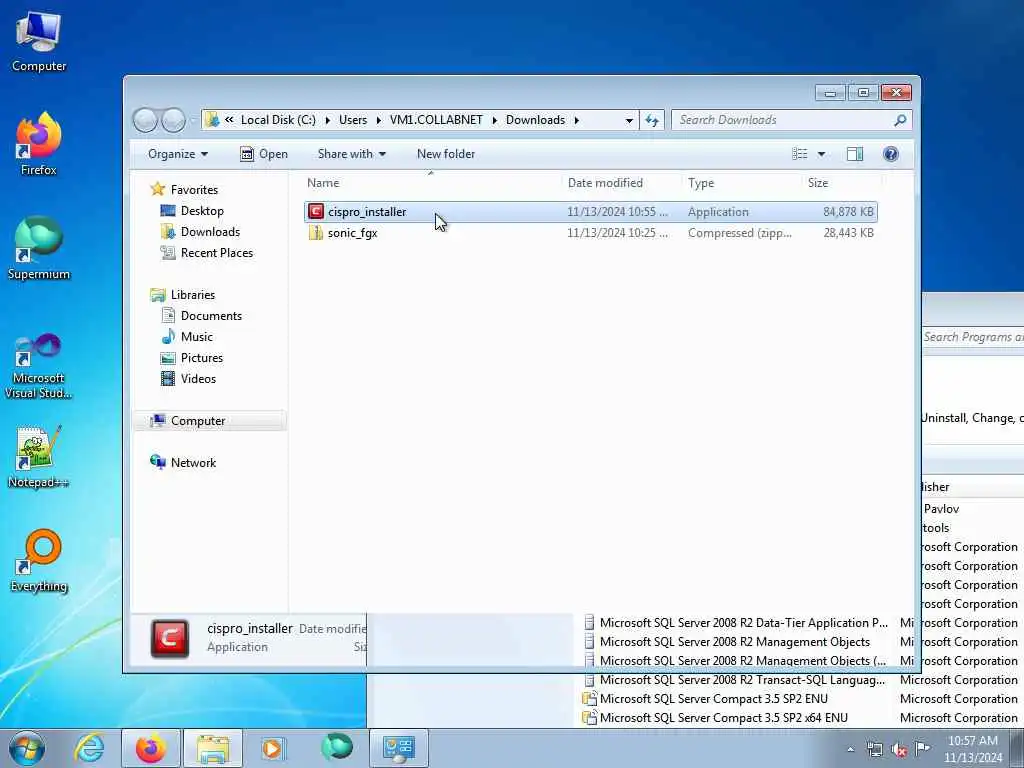This screenshot has width=1024, height=768.
Task: Open the Organize dropdown menu
Action: [x=178, y=154]
